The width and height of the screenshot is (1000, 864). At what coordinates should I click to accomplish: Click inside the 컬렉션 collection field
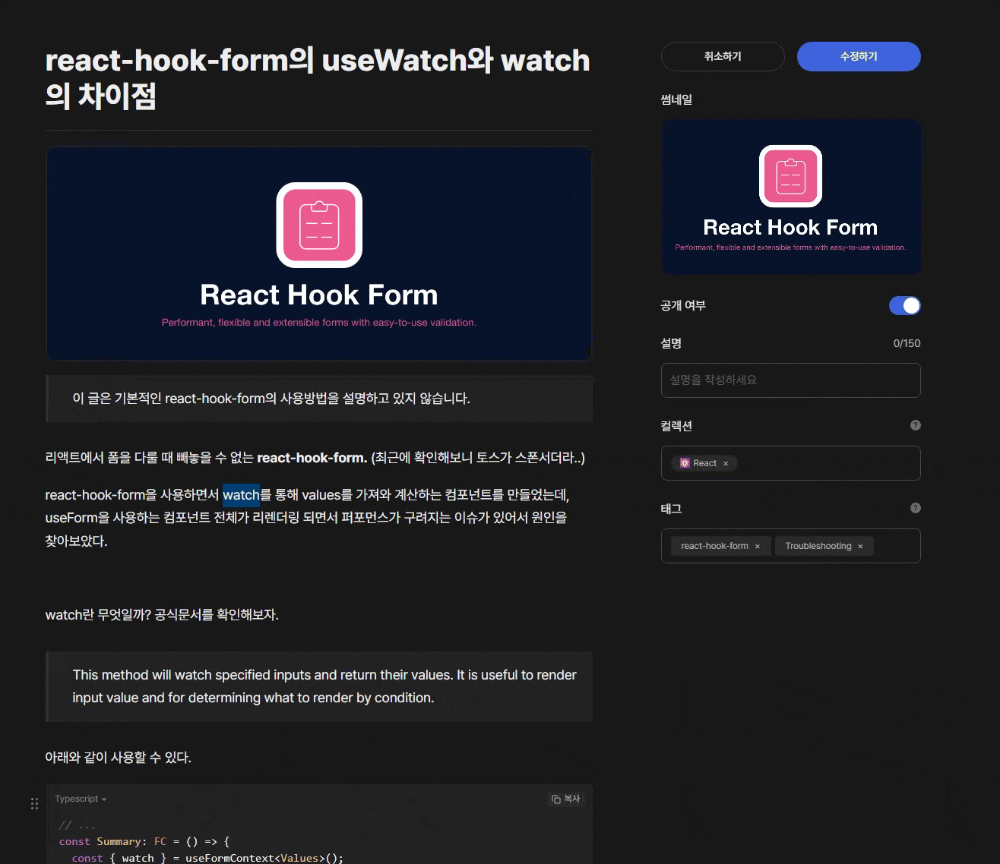[x=790, y=463]
